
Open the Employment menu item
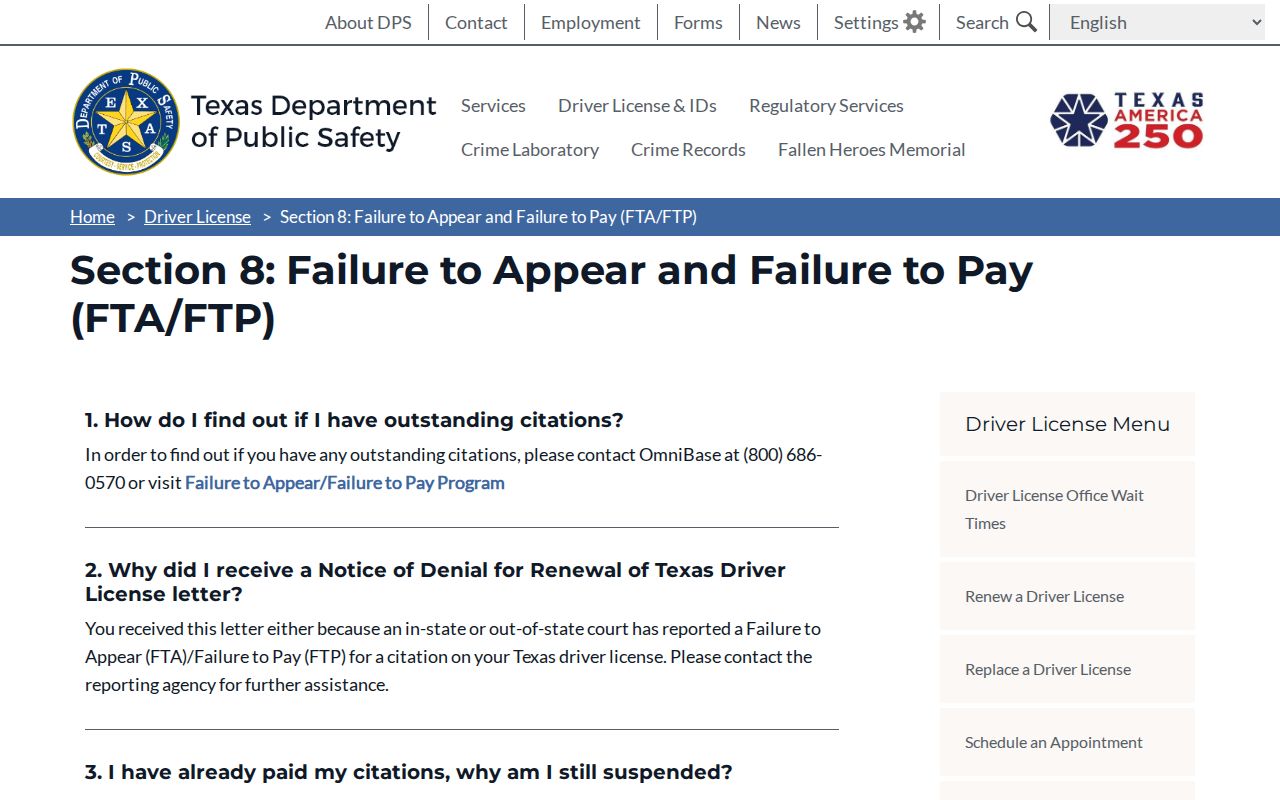[x=590, y=22]
